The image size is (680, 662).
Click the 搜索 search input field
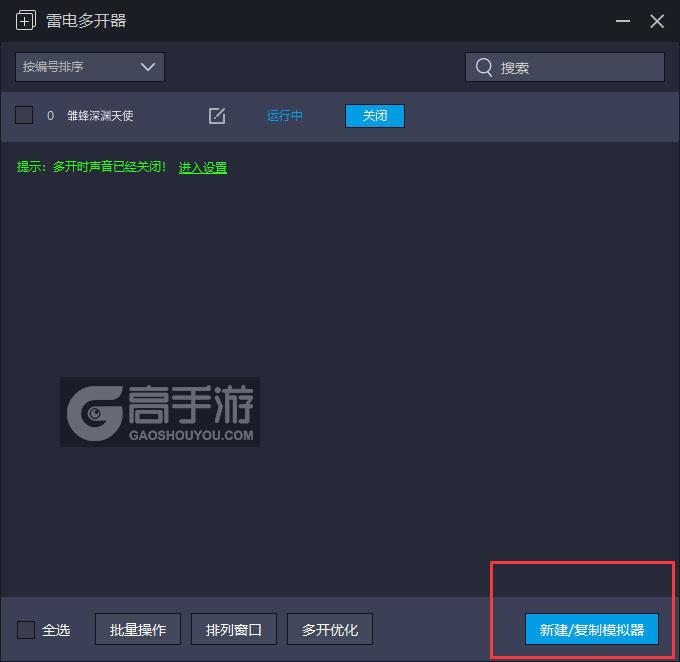[565, 67]
